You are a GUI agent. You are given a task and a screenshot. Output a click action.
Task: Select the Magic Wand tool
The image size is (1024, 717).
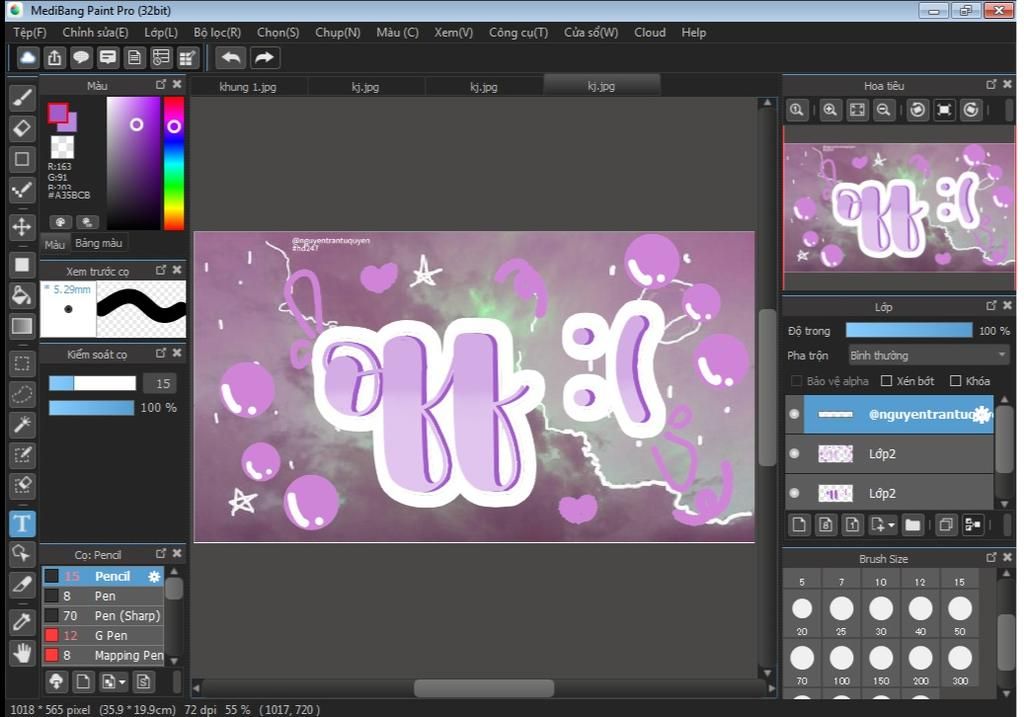[22, 425]
